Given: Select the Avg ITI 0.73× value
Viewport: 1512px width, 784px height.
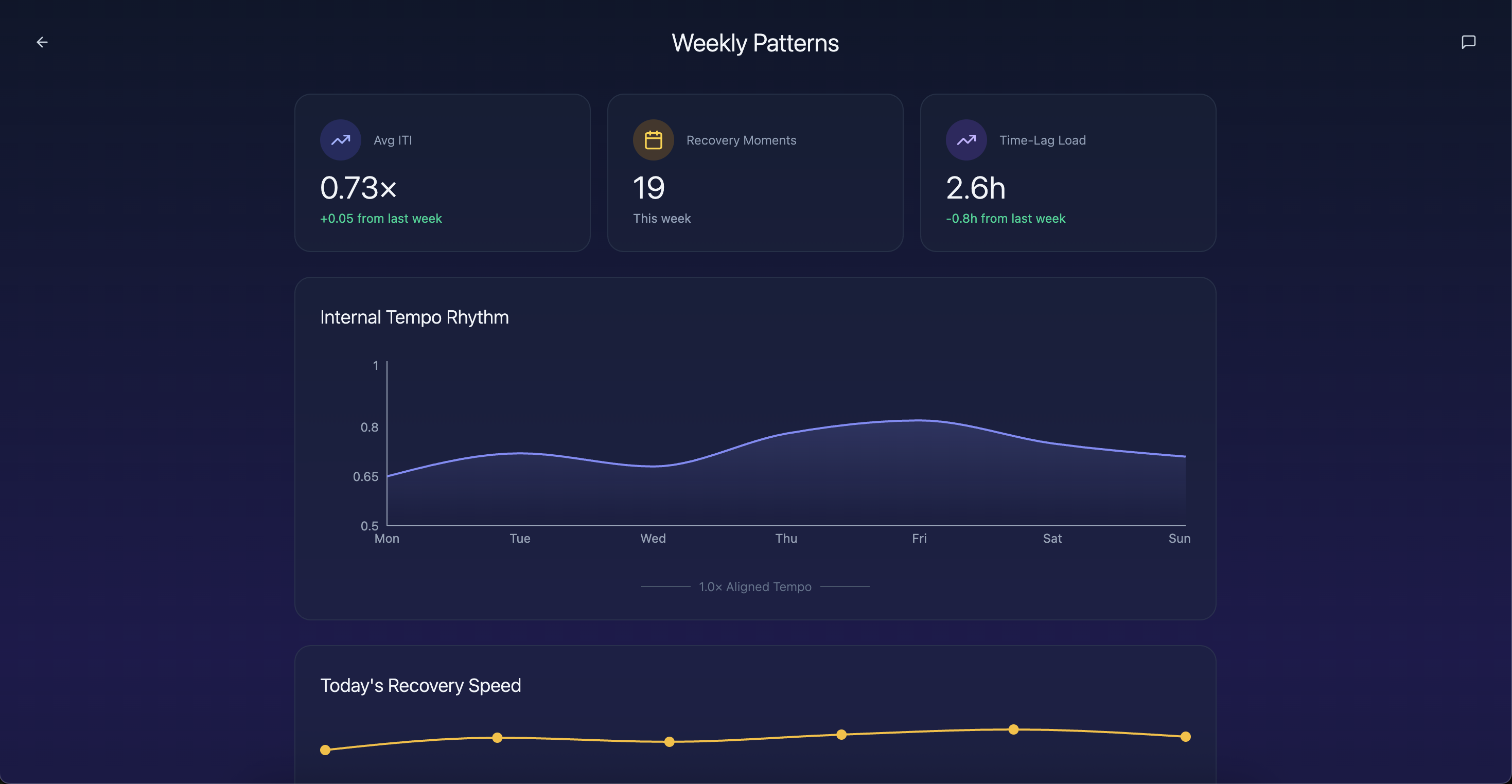Looking at the screenshot, I should (359, 188).
